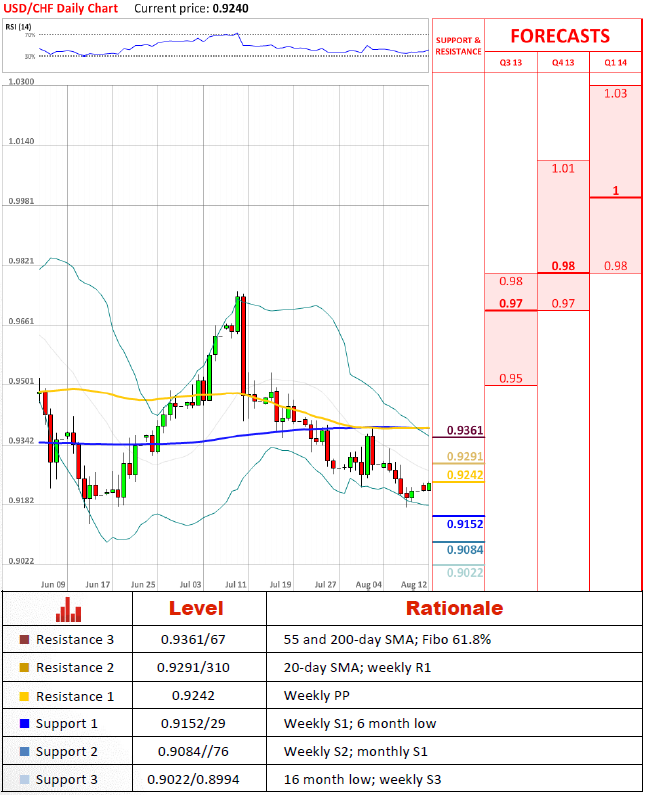Click the 'Jul 11' date axis label
This screenshot has height=795, width=647.
[235, 584]
